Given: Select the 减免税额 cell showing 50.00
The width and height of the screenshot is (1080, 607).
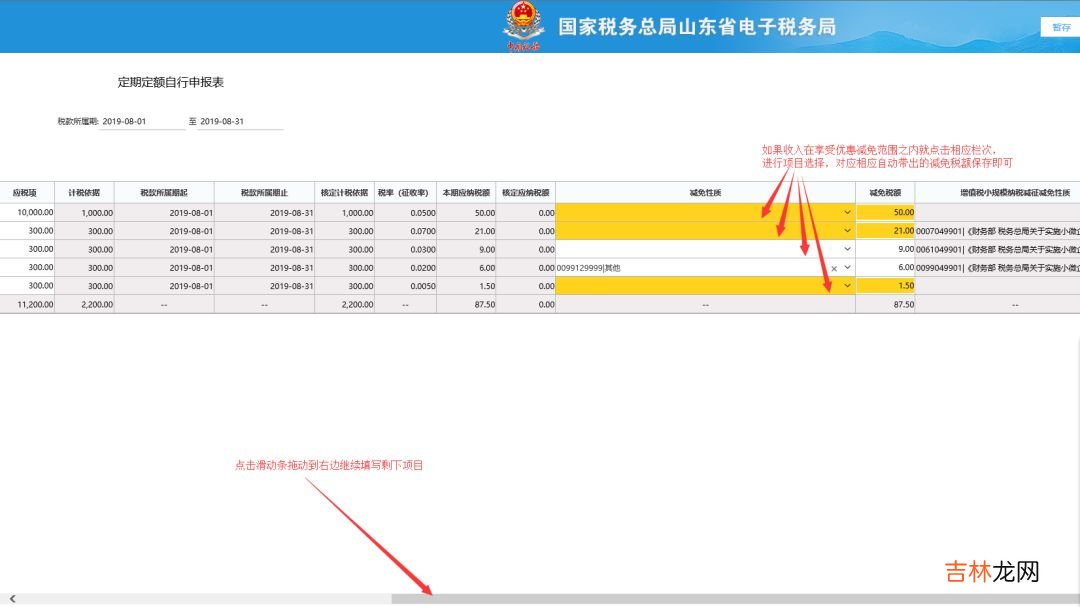Looking at the screenshot, I should click(x=885, y=212).
